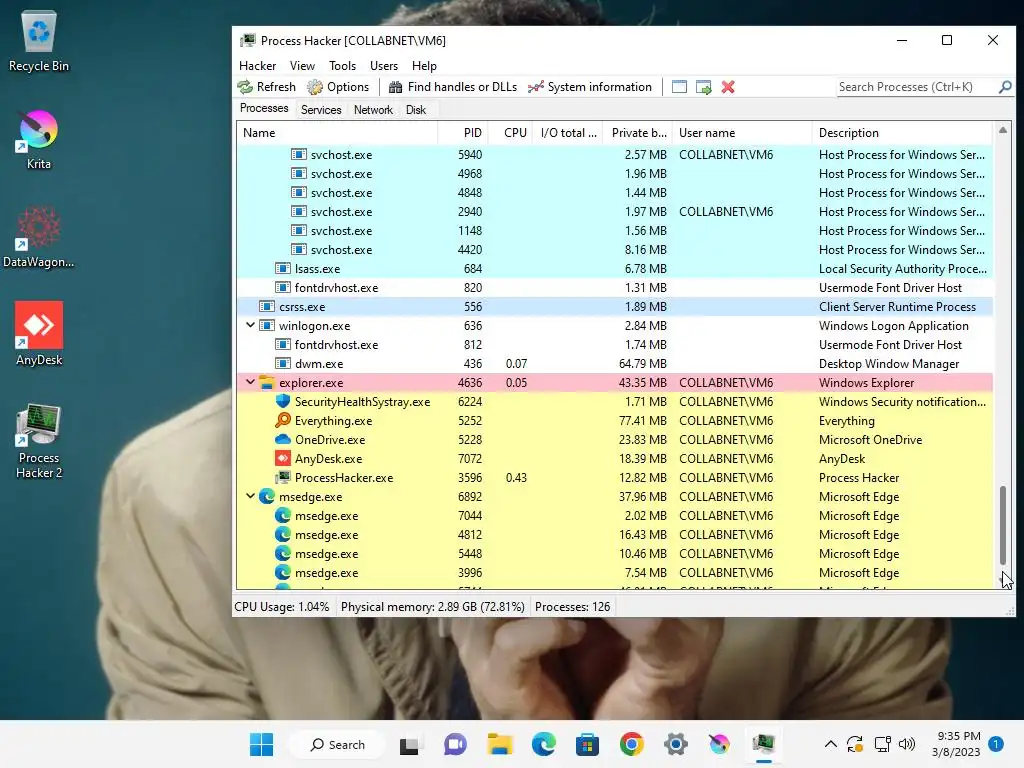
Task: Sort by the CPU column header
Action: click(510, 133)
